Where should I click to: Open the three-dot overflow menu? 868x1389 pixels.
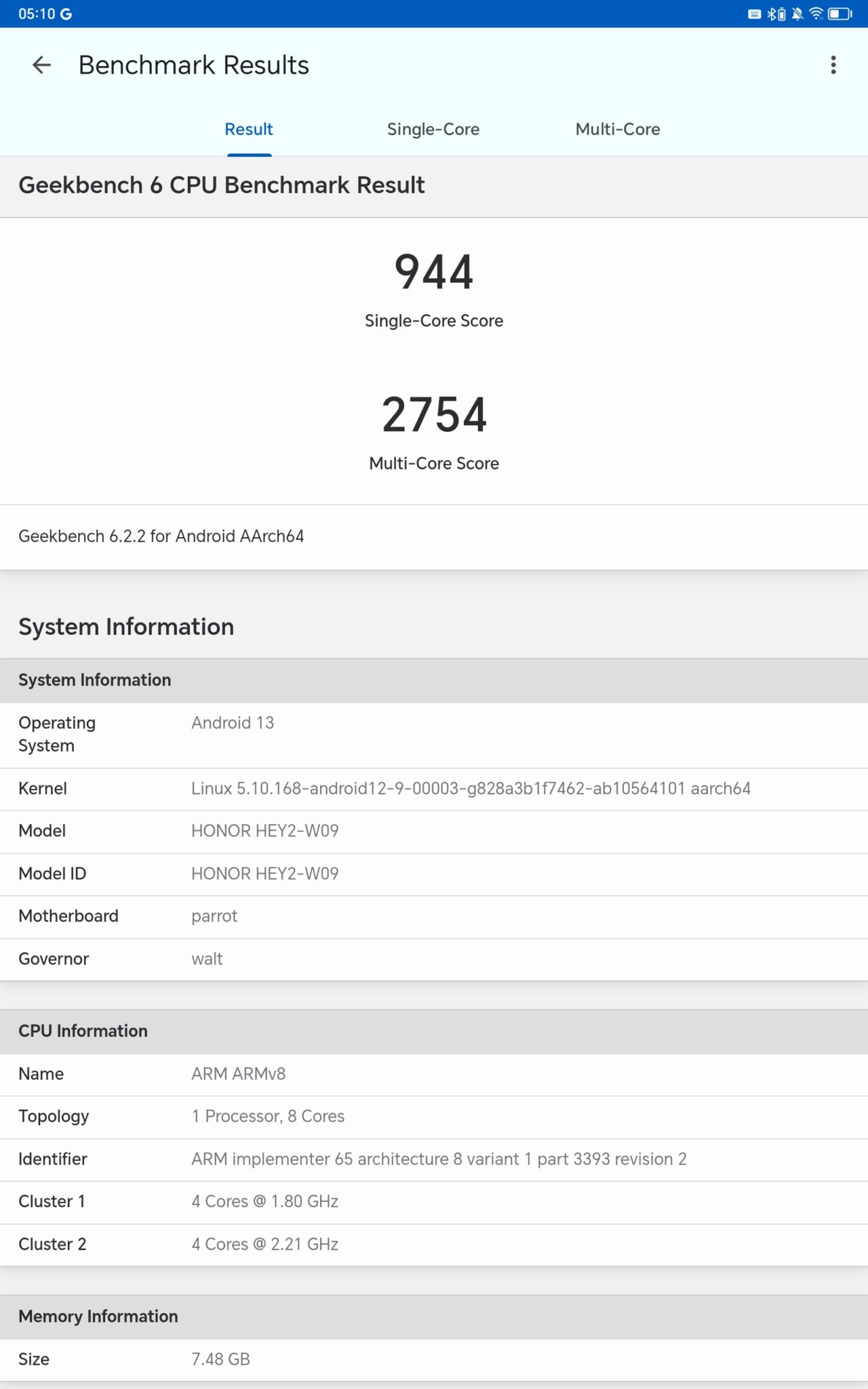[x=833, y=65]
